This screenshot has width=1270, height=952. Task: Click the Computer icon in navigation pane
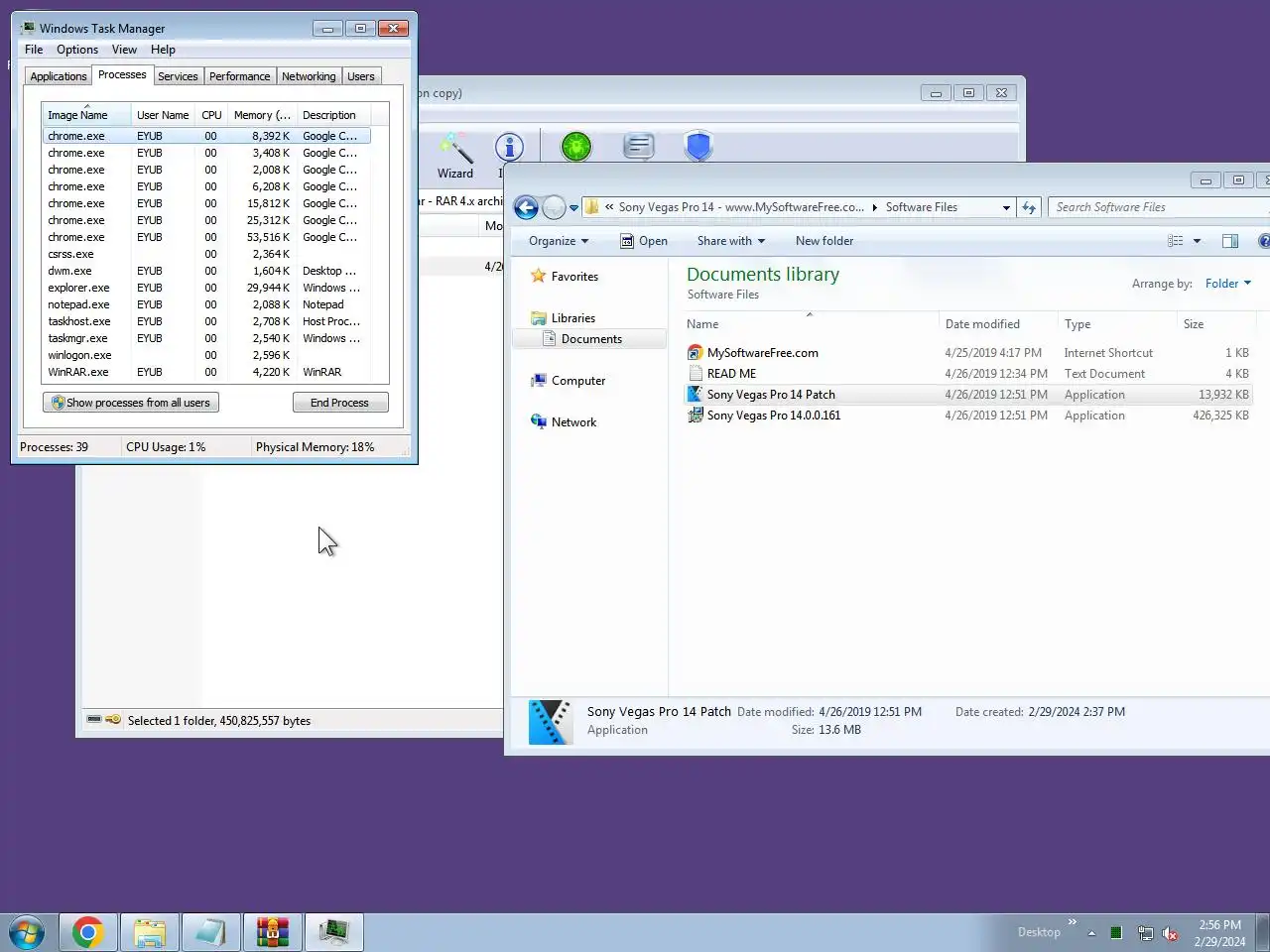[x=539, y=381]
